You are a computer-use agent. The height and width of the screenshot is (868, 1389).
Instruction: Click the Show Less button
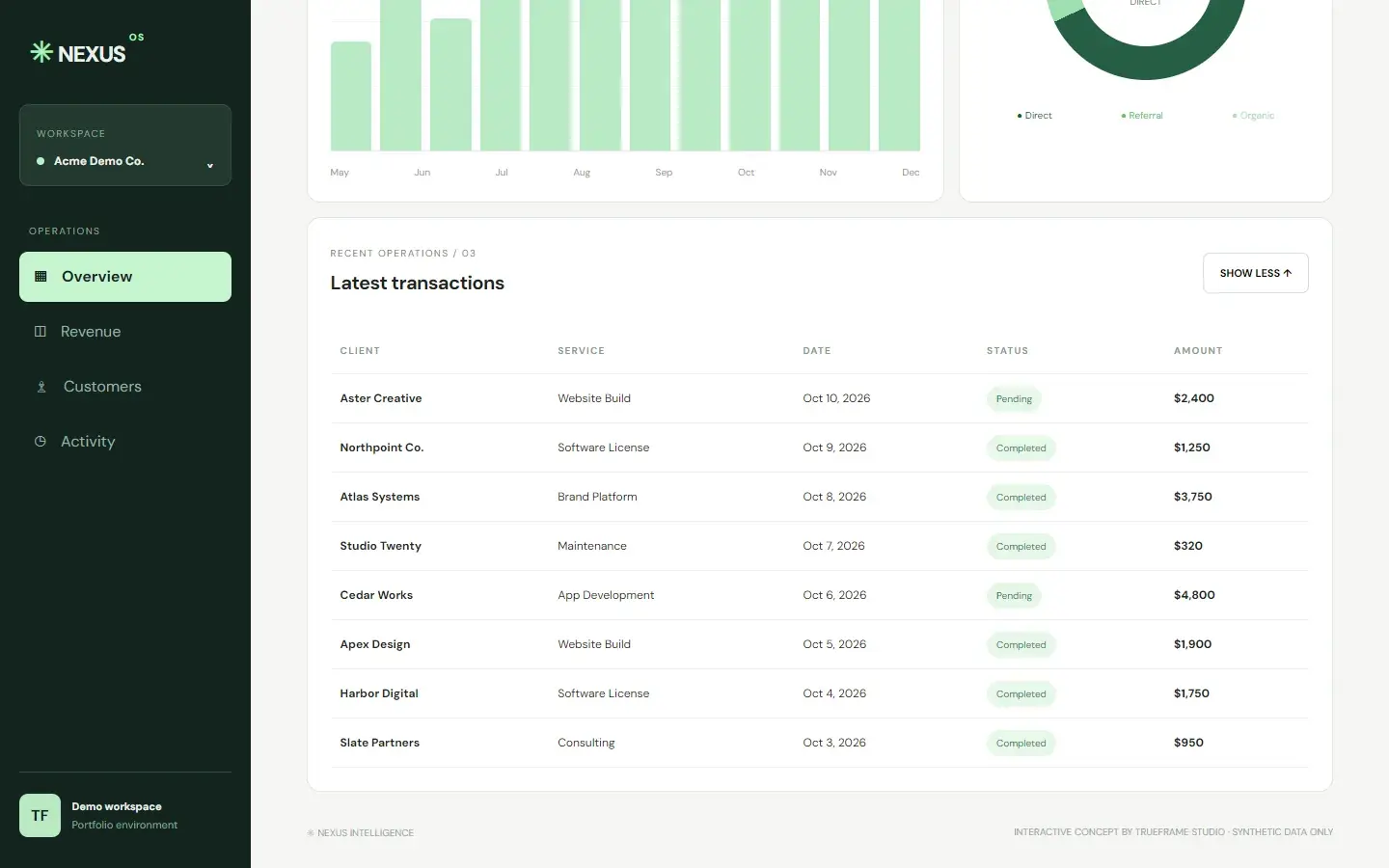1255,273
